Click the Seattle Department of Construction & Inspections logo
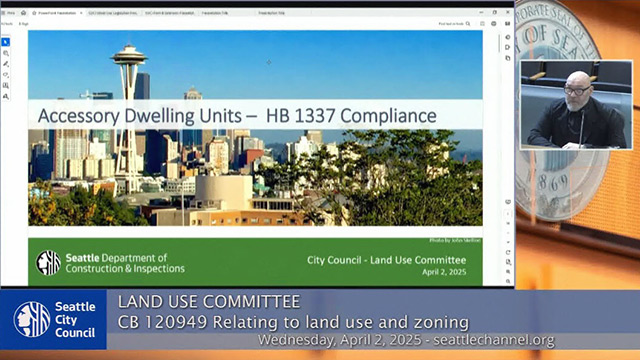This screenshot has height=360, width=640. pyautogui.click(x=110, y=263)
